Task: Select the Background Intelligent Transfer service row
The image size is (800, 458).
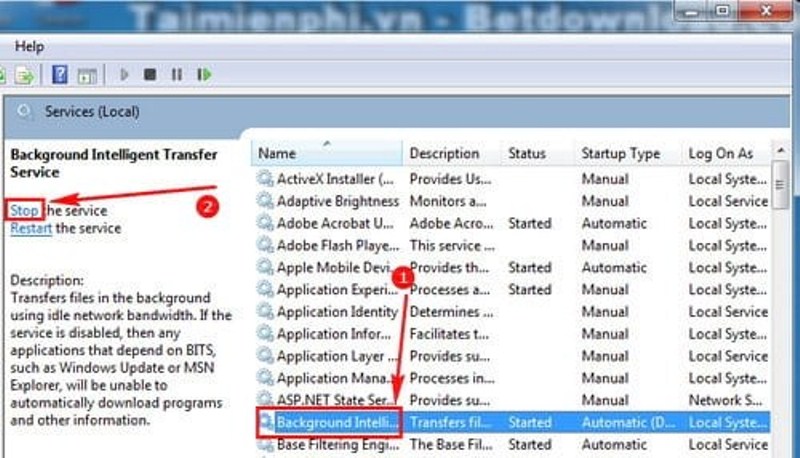Action: 513,422
